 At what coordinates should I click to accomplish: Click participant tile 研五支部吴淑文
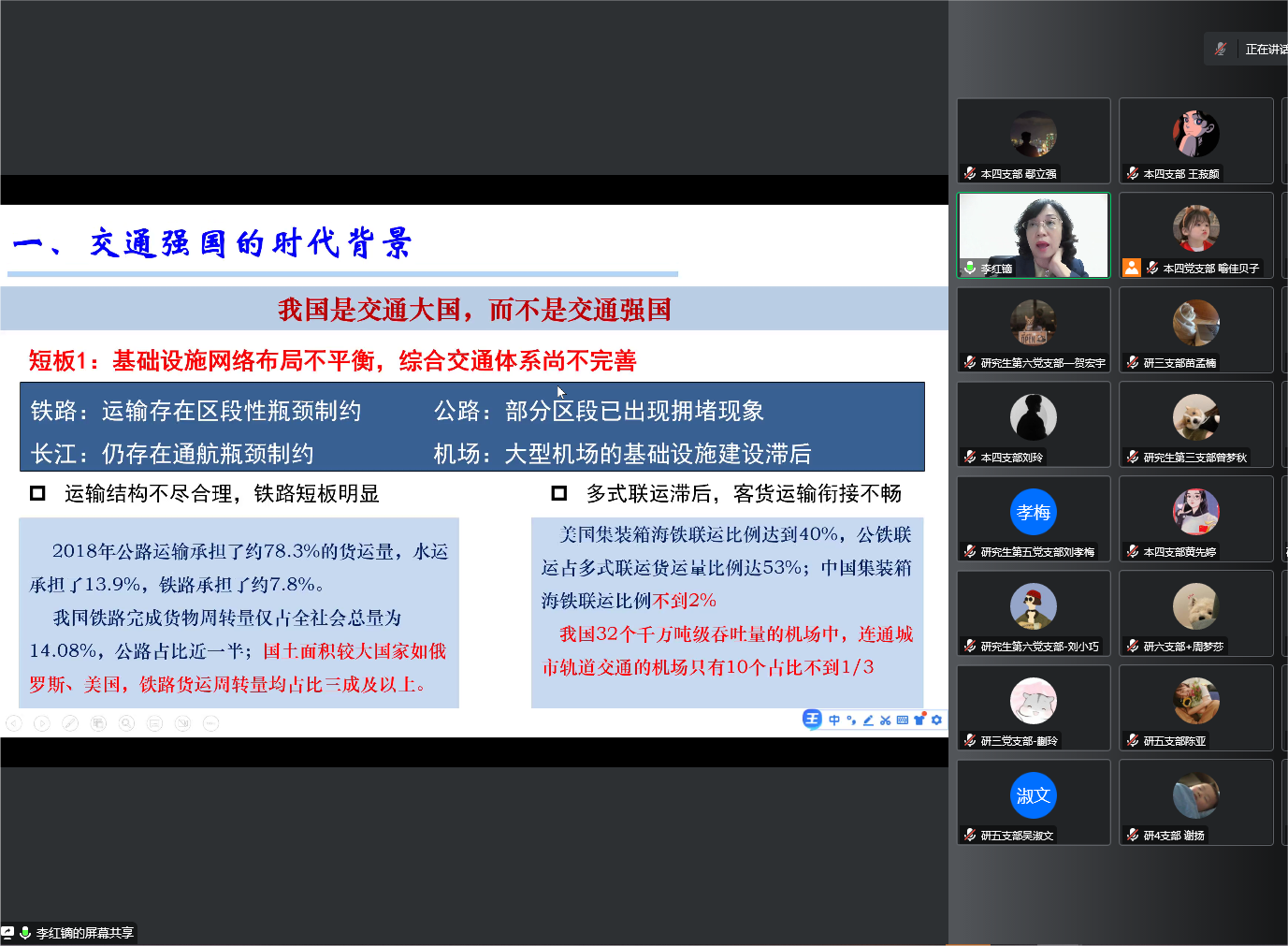point(1034,802)
